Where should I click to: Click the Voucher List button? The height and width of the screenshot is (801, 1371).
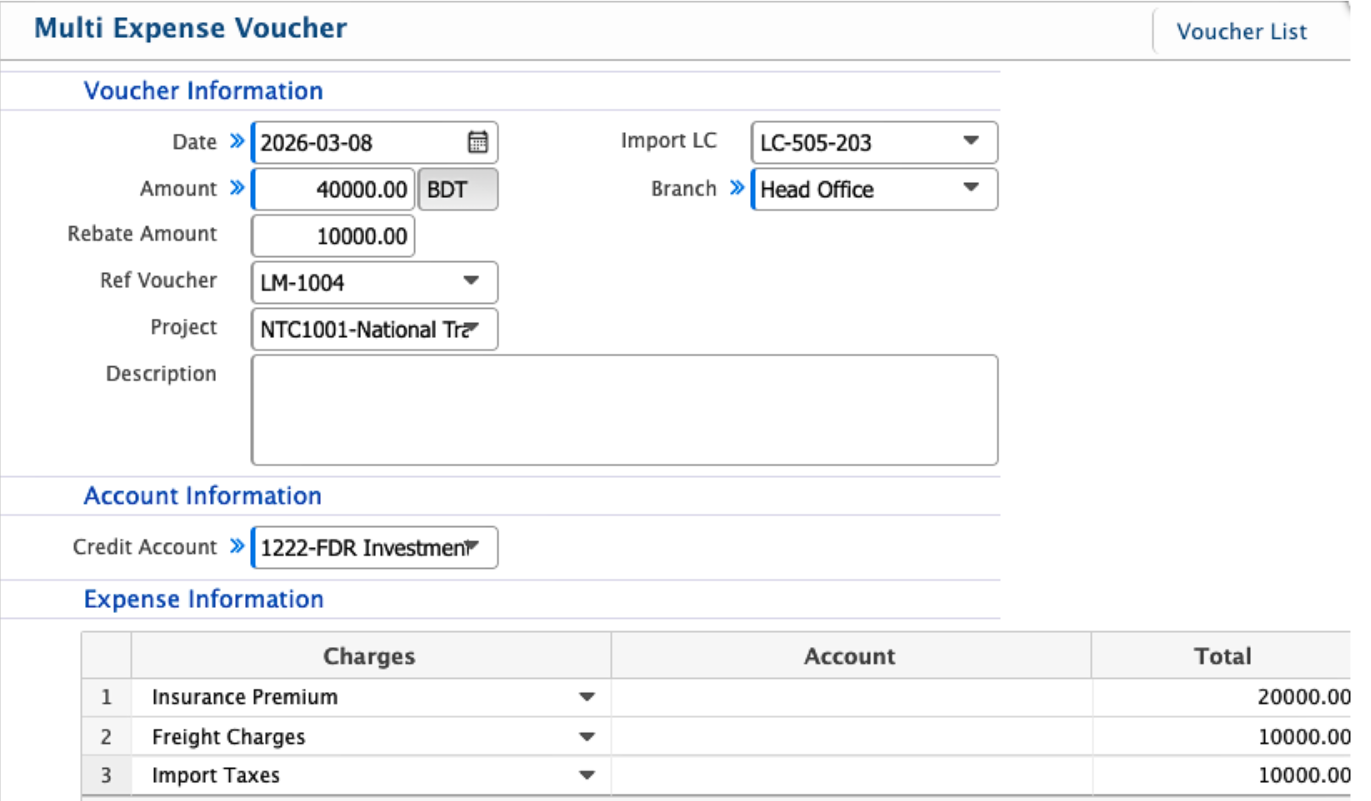[1241, 31]
